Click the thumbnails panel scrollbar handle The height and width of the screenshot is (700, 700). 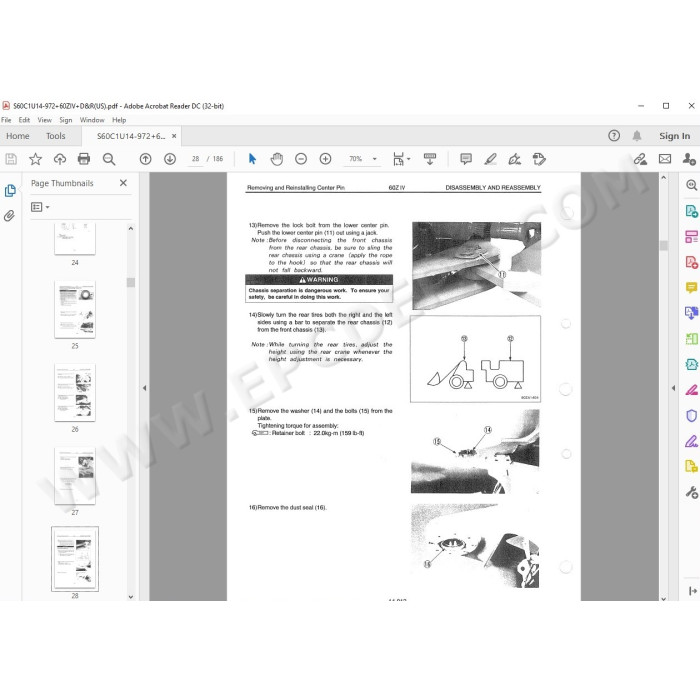131,283
